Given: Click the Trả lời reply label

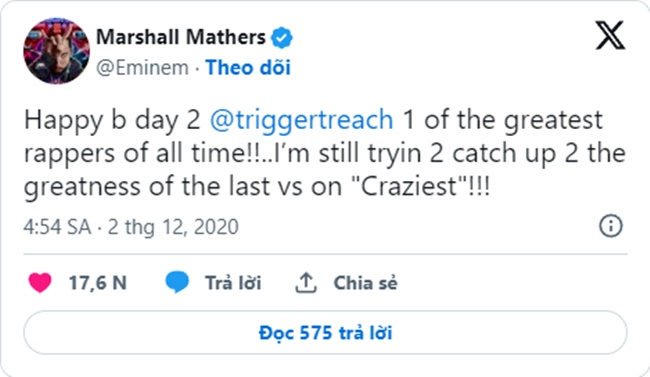Looking at the screenshot, I should coord(233,283).
